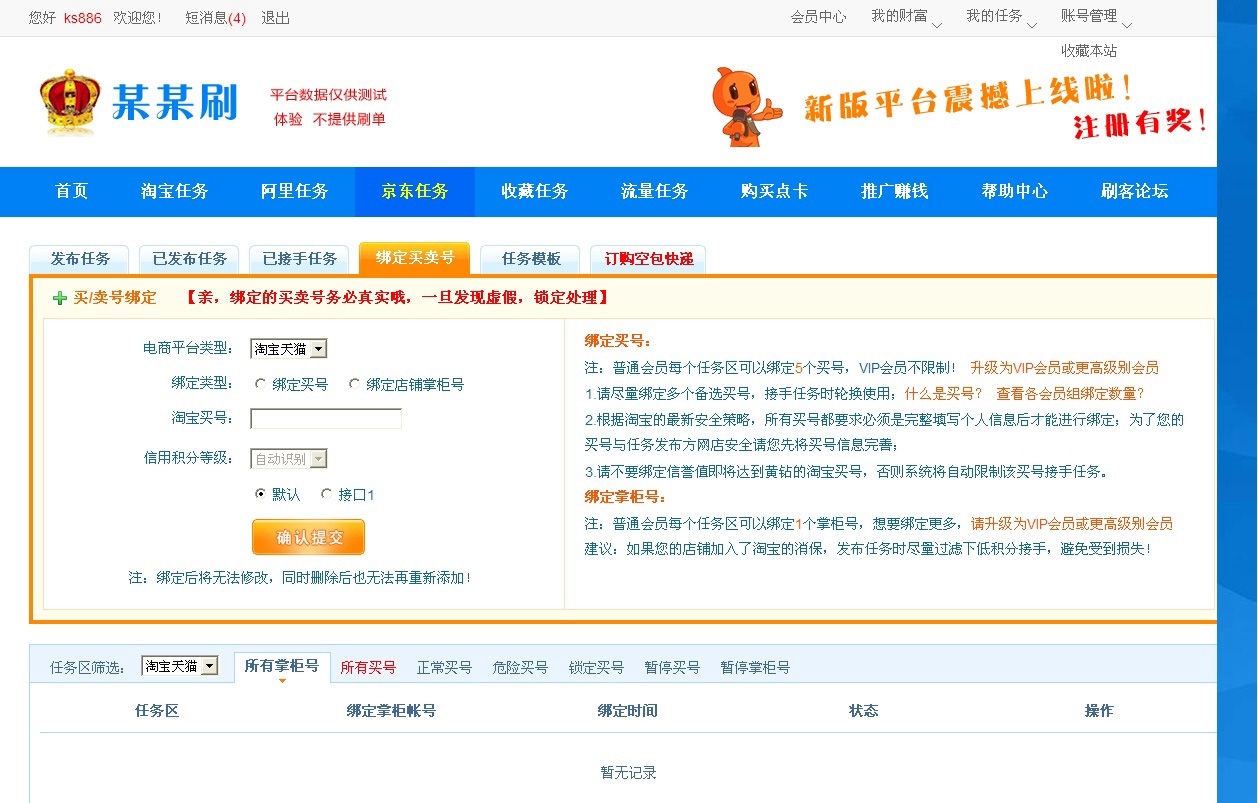Open 阿里任务 in the navigation bar

click(x=295, y=191)
